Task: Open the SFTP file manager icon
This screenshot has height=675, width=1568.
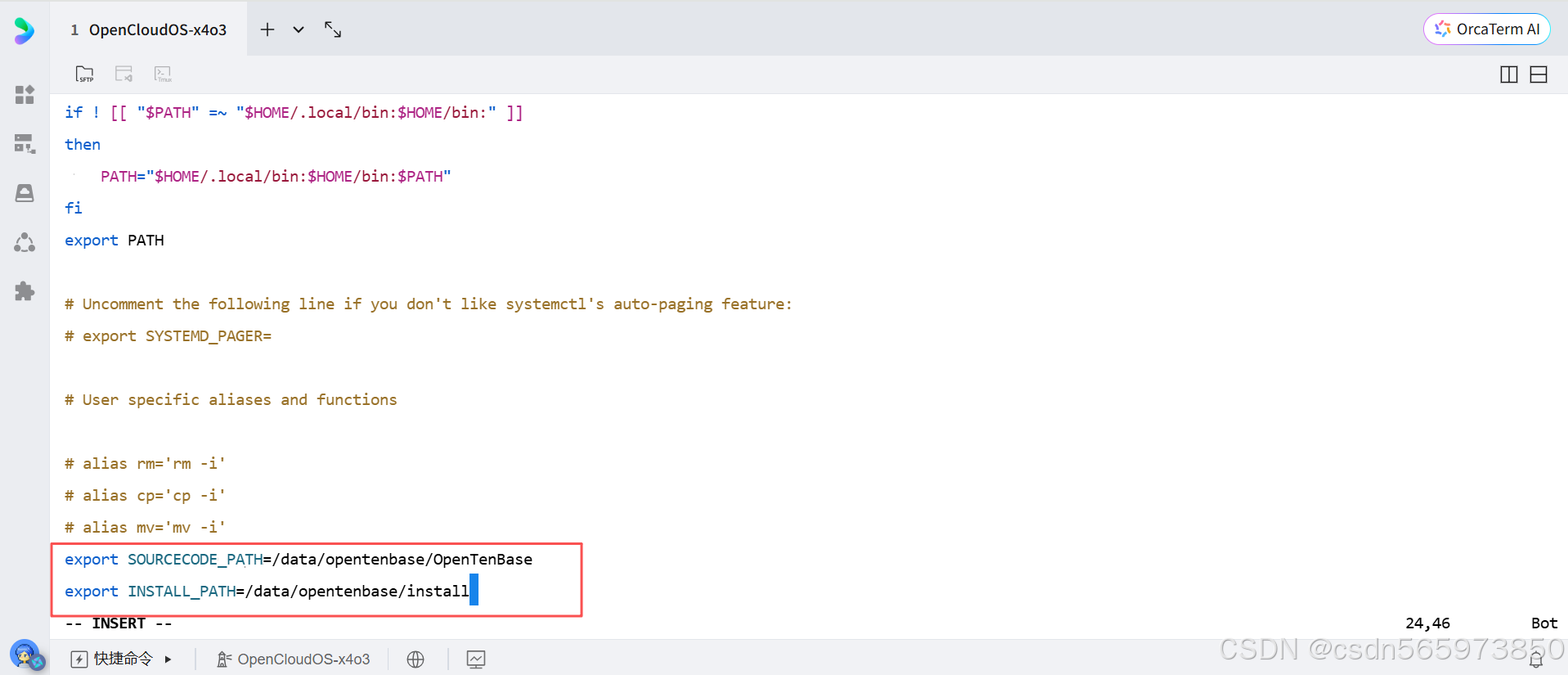Action: click(84, 74)
